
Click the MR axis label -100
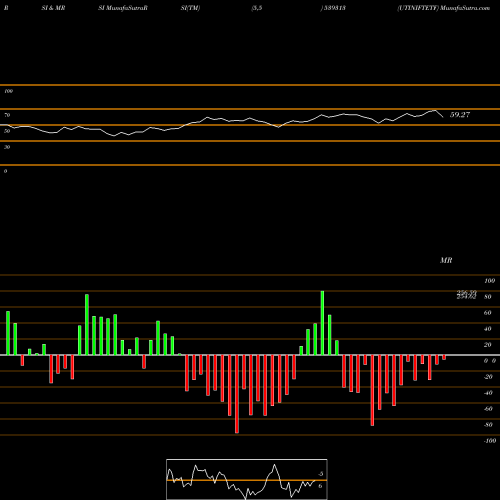click(x=490, y=441)
